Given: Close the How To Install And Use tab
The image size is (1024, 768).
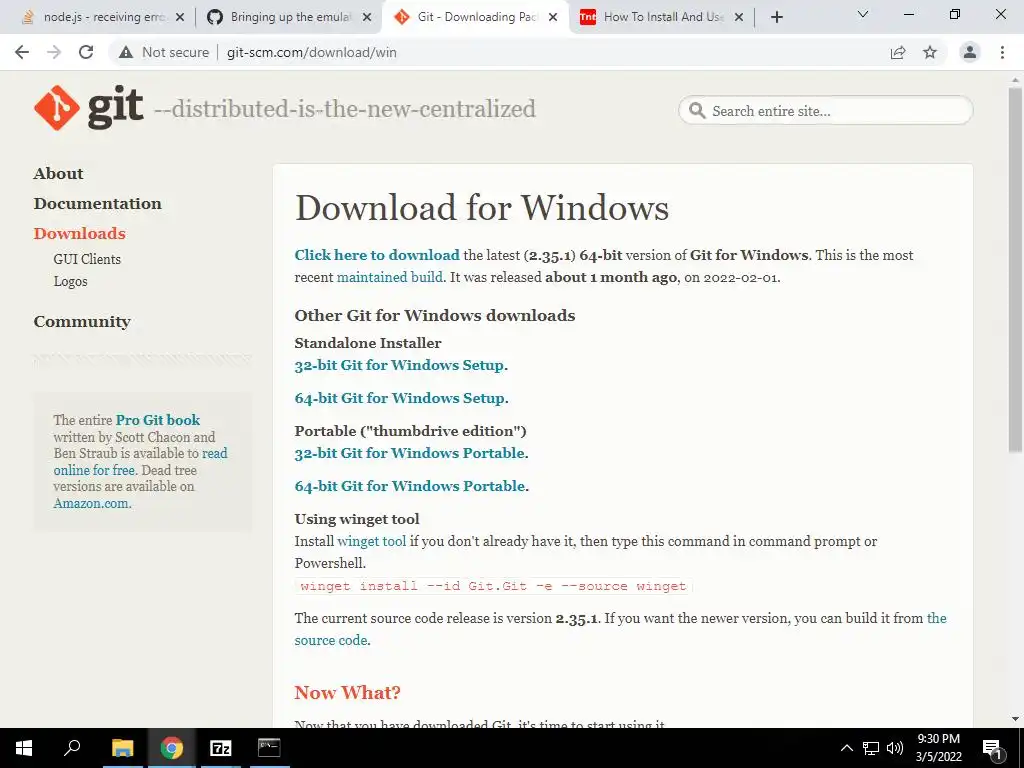Looking at the screenshot, I should pos(739,18).
